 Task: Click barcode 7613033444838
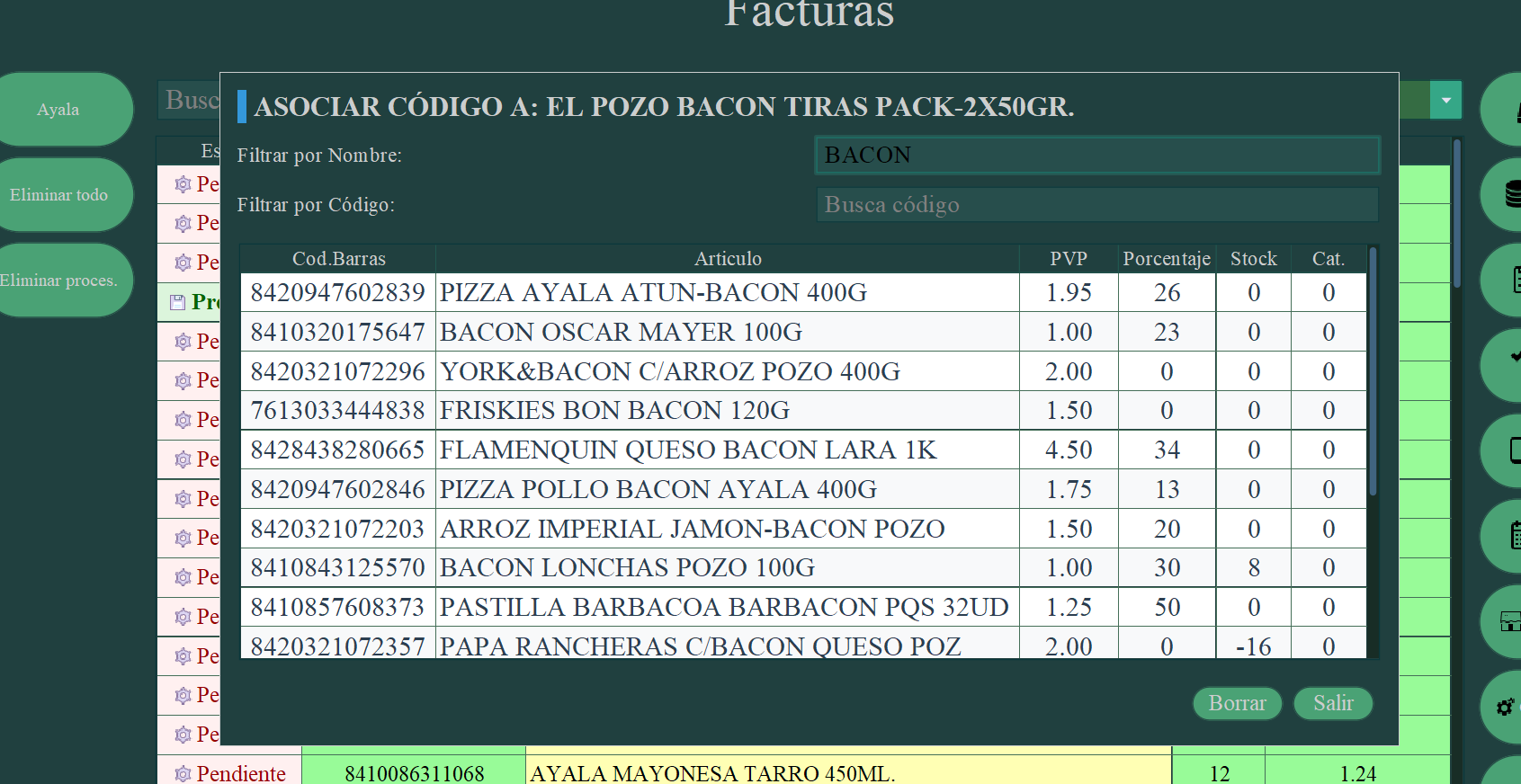click(x=338, y=411)
